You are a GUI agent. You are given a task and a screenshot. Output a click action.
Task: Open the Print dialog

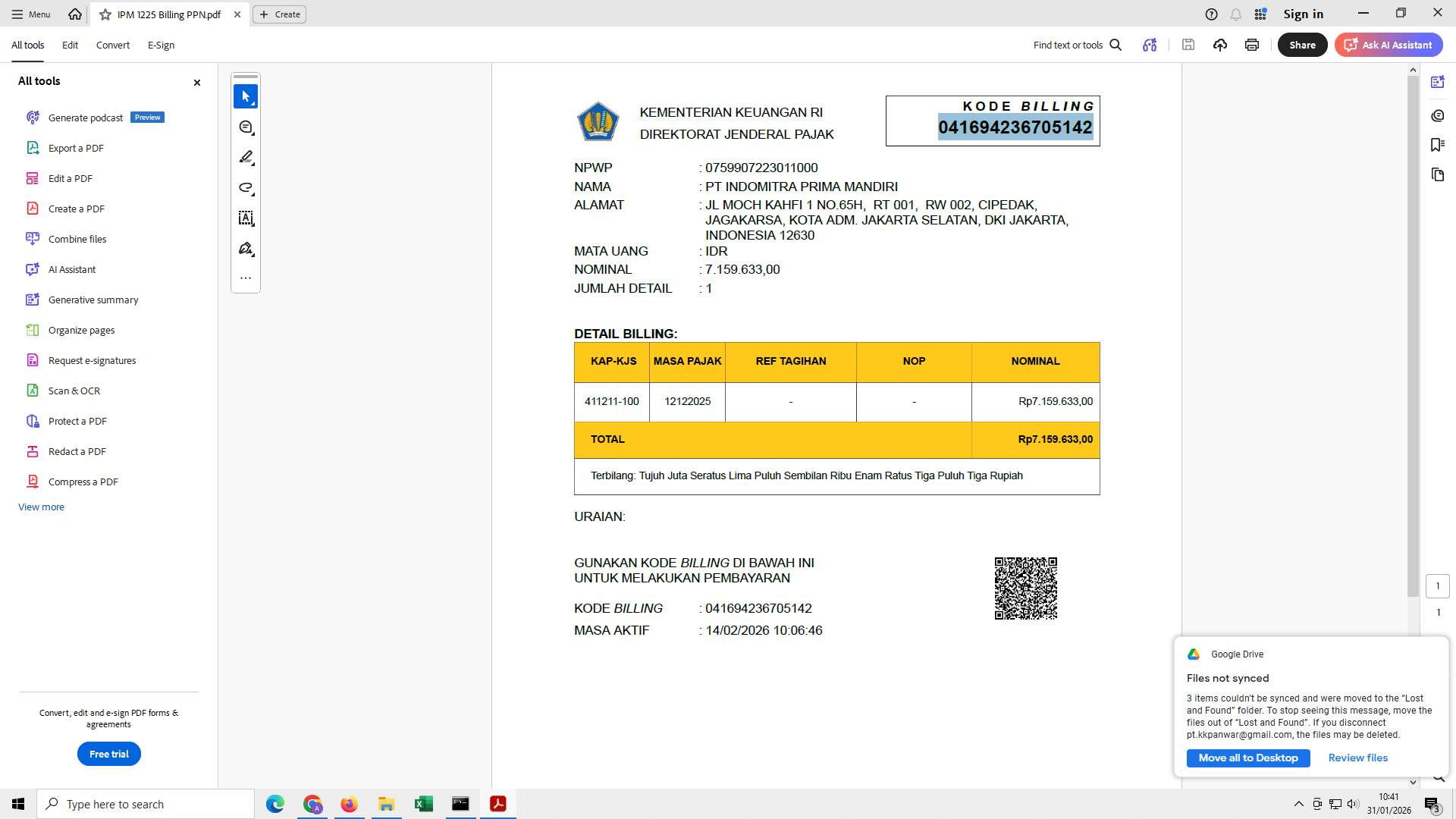coord(1251,45)
